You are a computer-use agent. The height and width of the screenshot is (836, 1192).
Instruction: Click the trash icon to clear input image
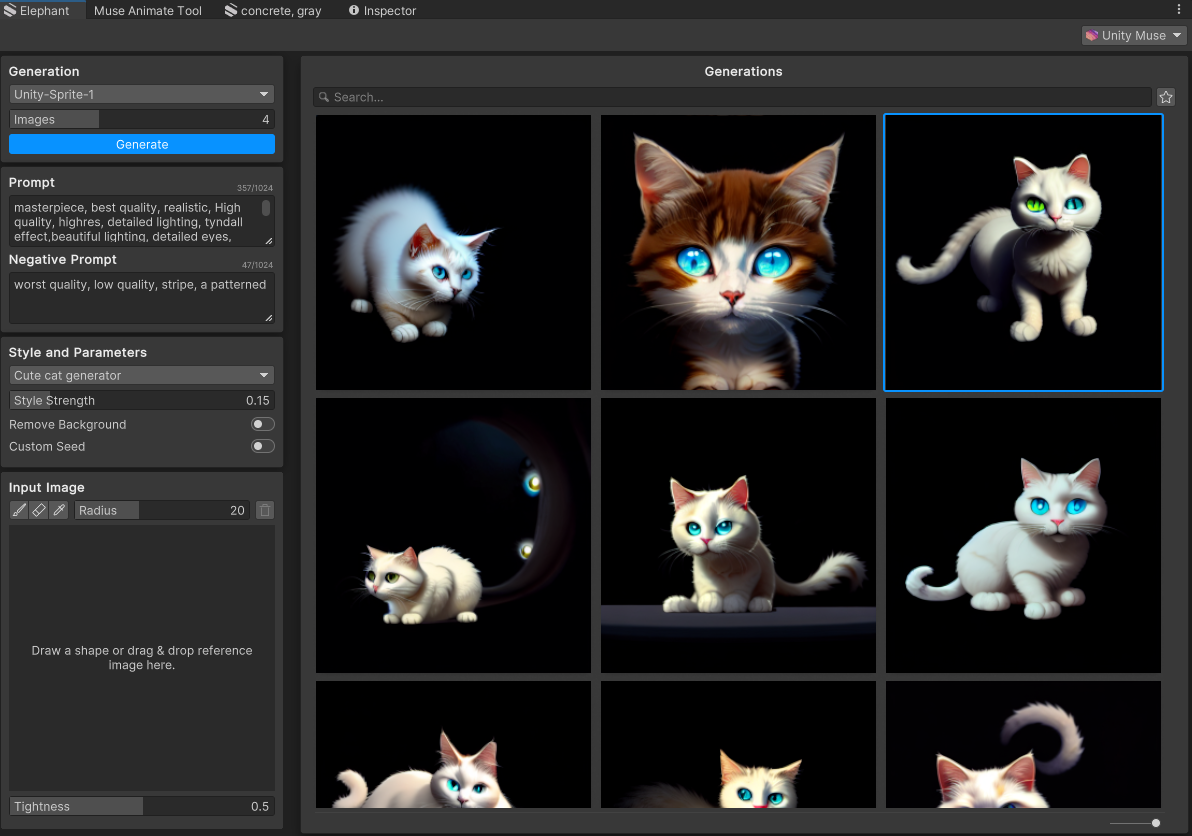[x=265, y=510]
